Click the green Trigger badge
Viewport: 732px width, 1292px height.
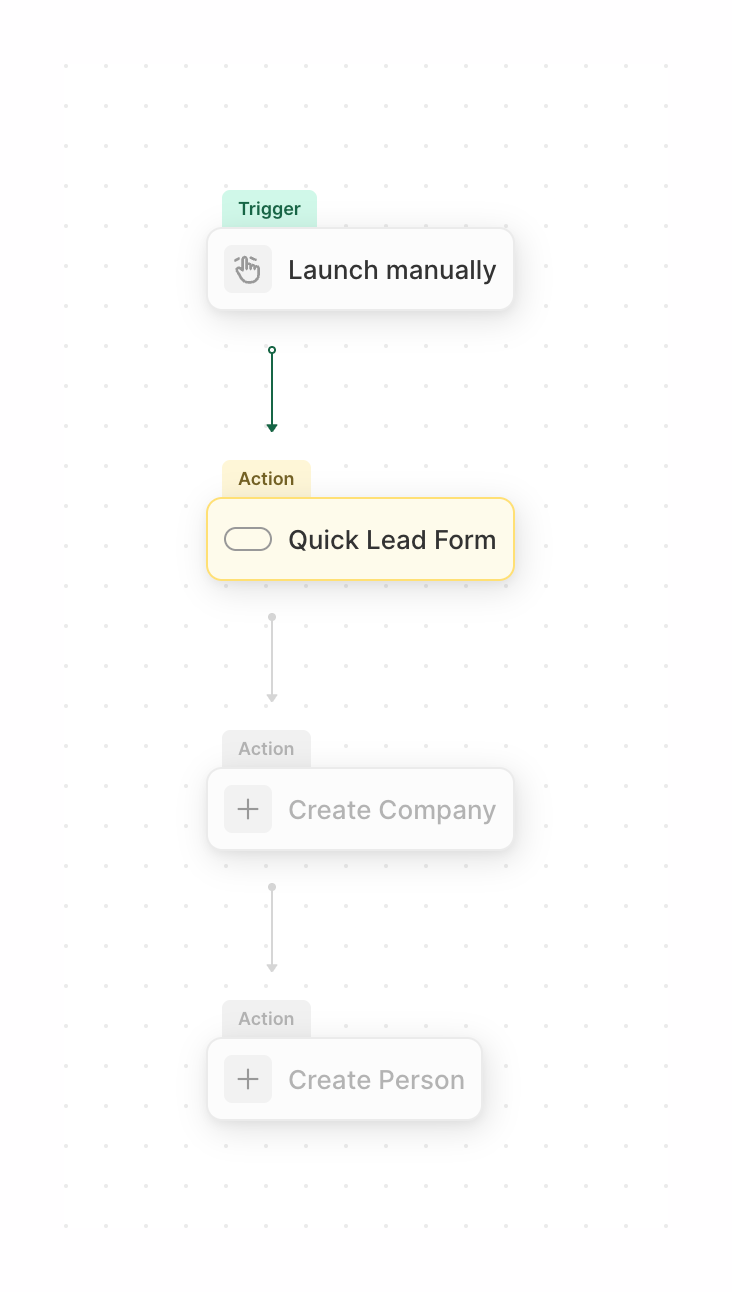click(269, 208)
